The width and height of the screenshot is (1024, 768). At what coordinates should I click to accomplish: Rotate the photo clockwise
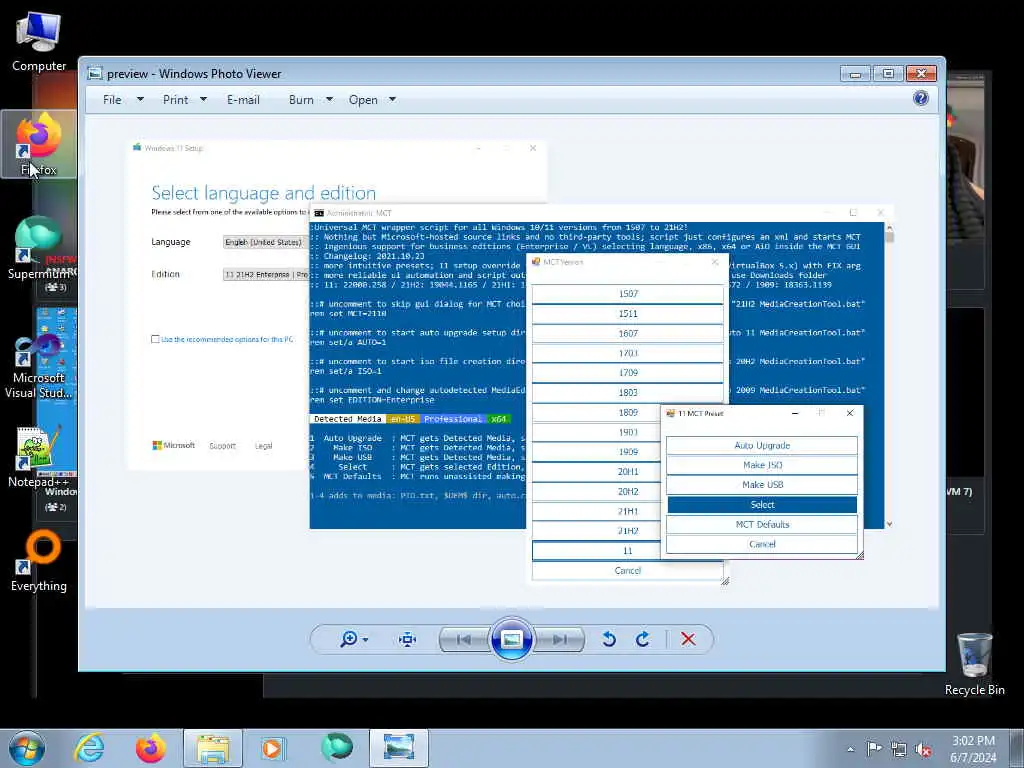643,639
